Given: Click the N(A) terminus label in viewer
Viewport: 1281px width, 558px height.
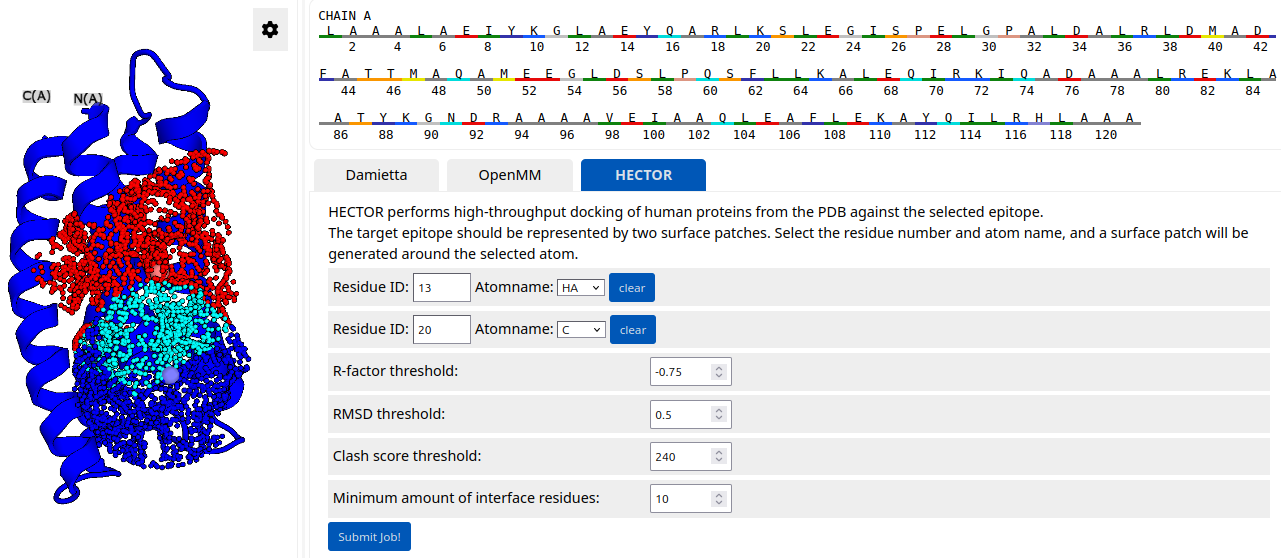Looking at the screenshot, I should pos(88,98).
